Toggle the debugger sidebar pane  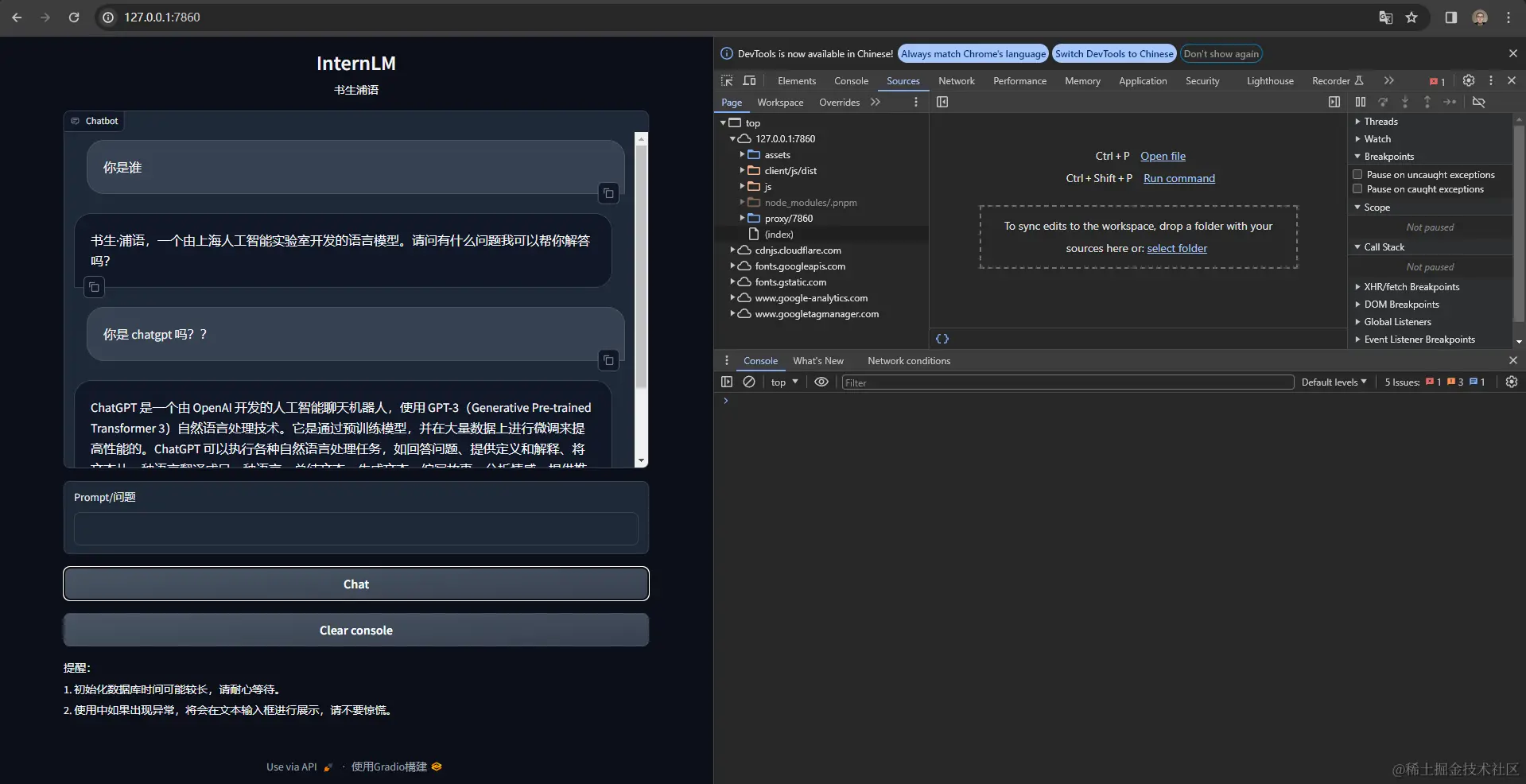1334,102
